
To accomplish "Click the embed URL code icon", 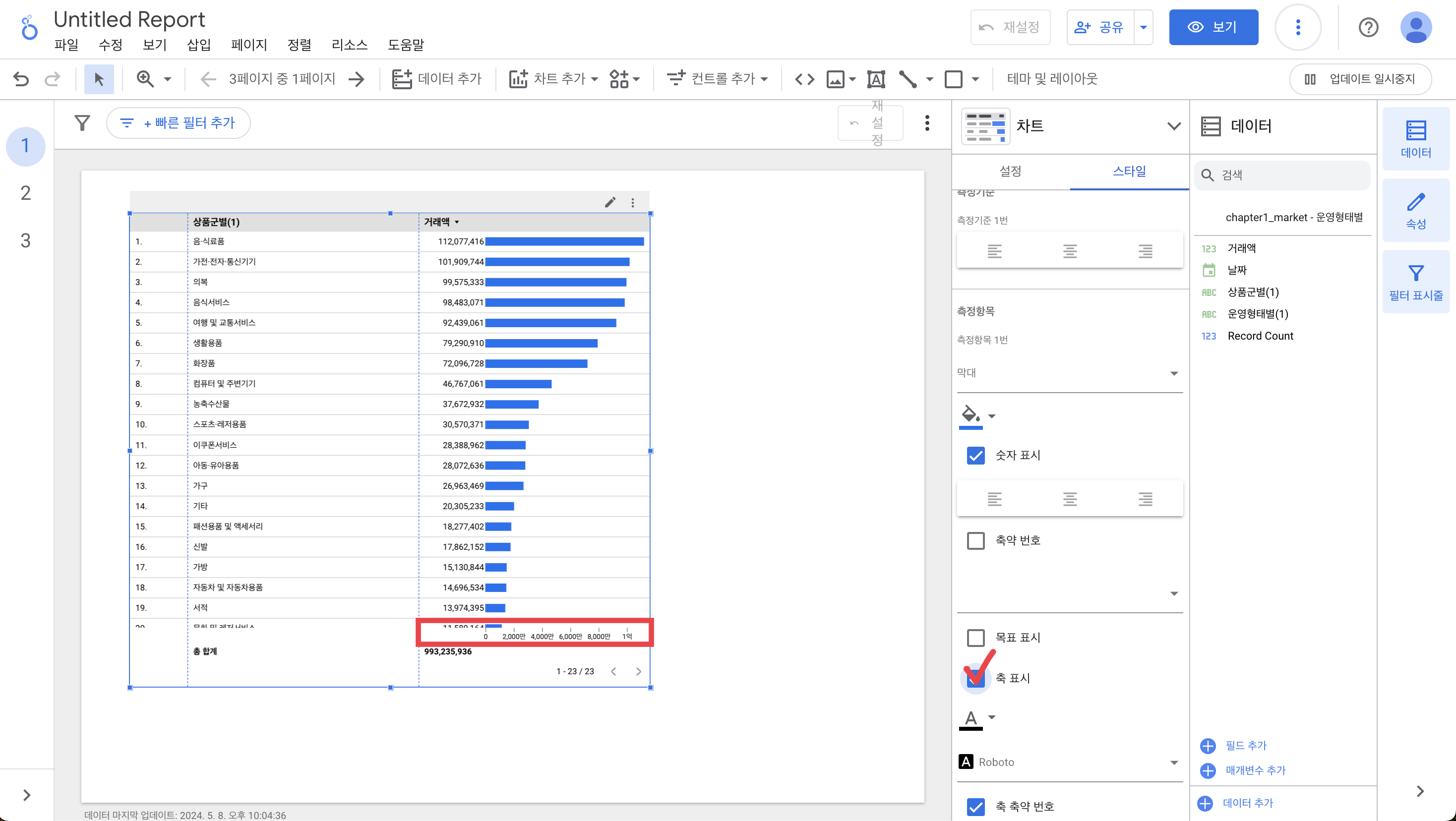I will point(804,79).
